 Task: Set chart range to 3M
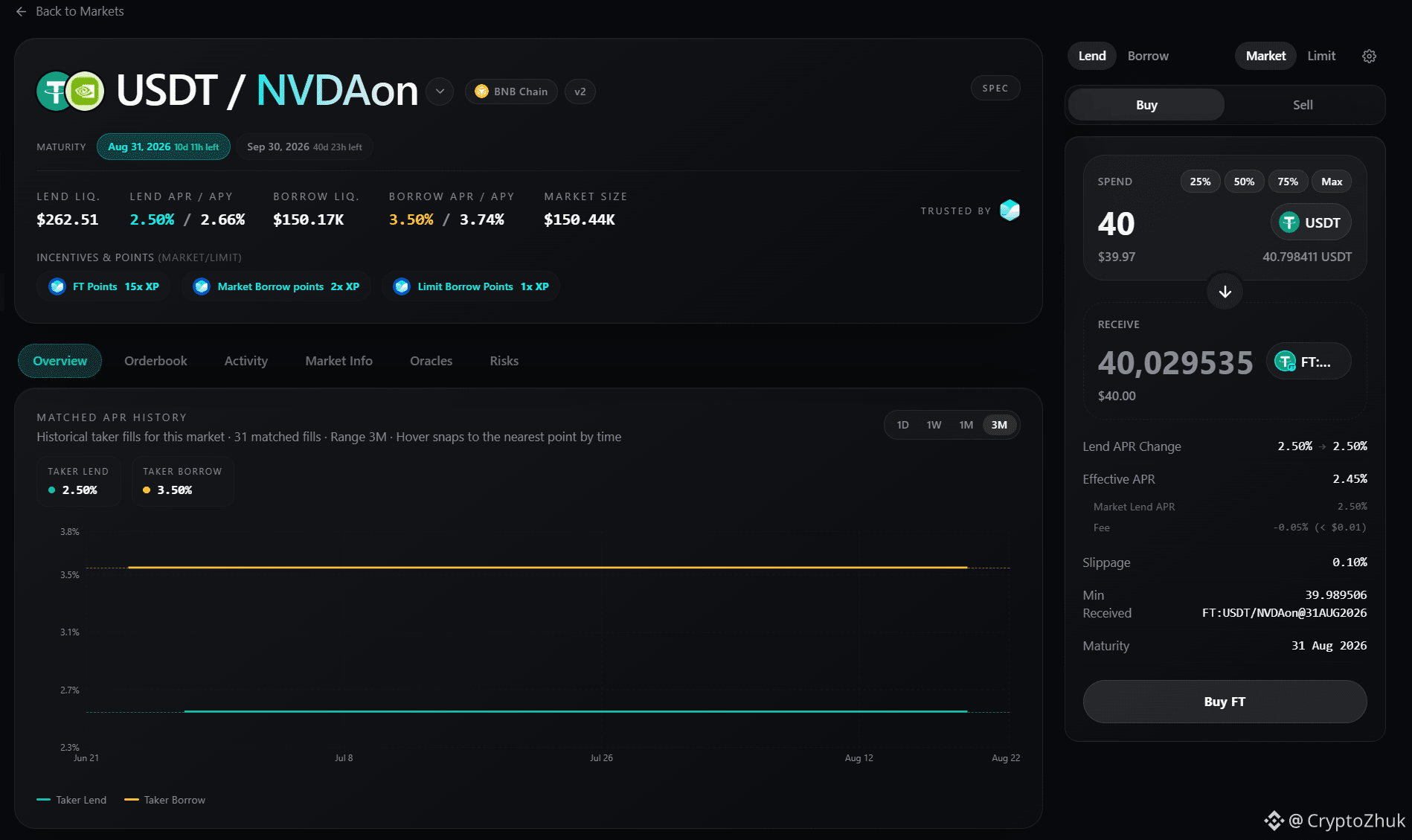pos(999,425)
